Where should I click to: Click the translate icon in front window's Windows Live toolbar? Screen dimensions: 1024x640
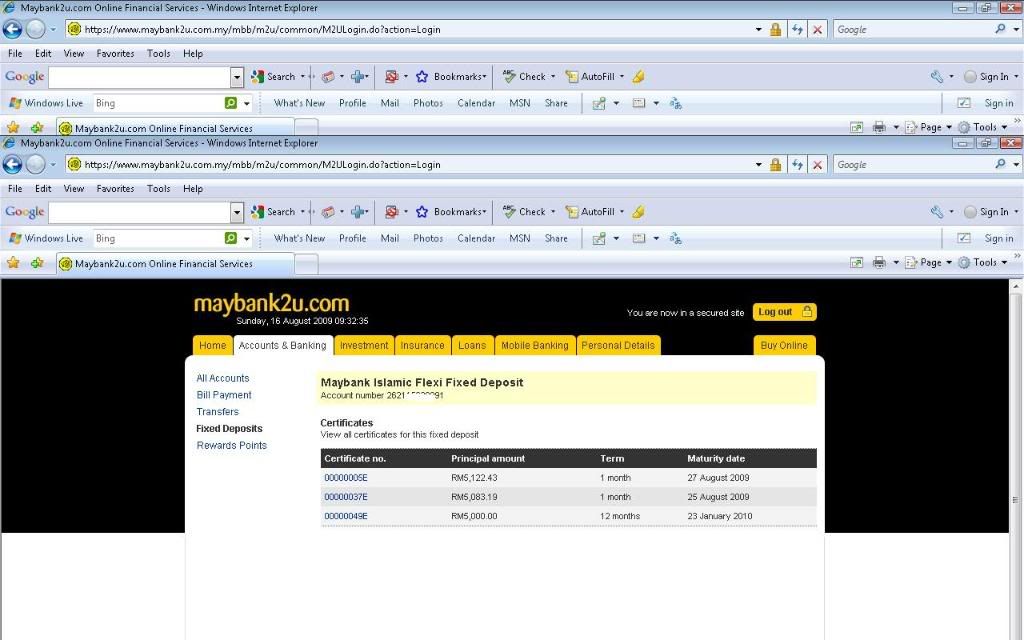click(675, 238)
